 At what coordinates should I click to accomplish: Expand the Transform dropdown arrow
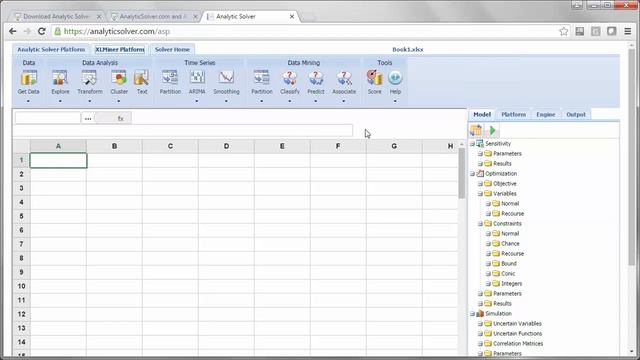point(89,101)
